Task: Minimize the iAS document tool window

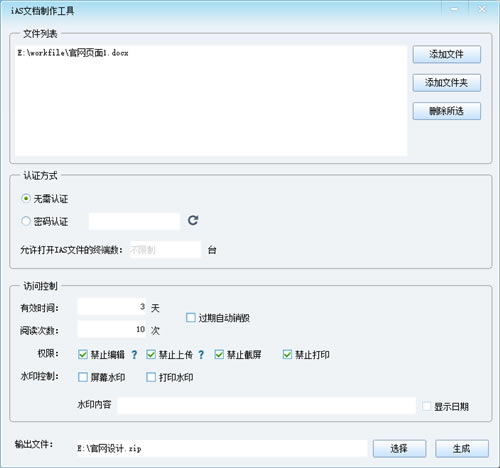Action: pos(455,9)
